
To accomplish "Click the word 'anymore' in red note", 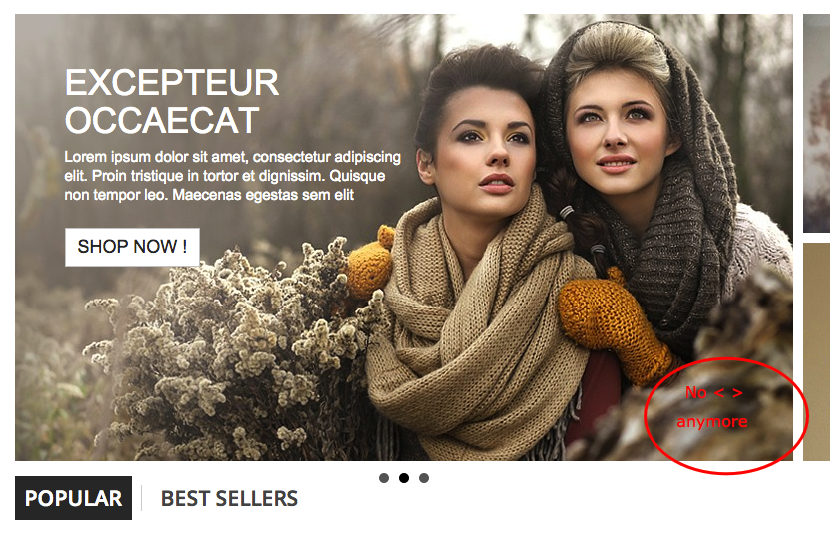I will (x=712, y=422).
